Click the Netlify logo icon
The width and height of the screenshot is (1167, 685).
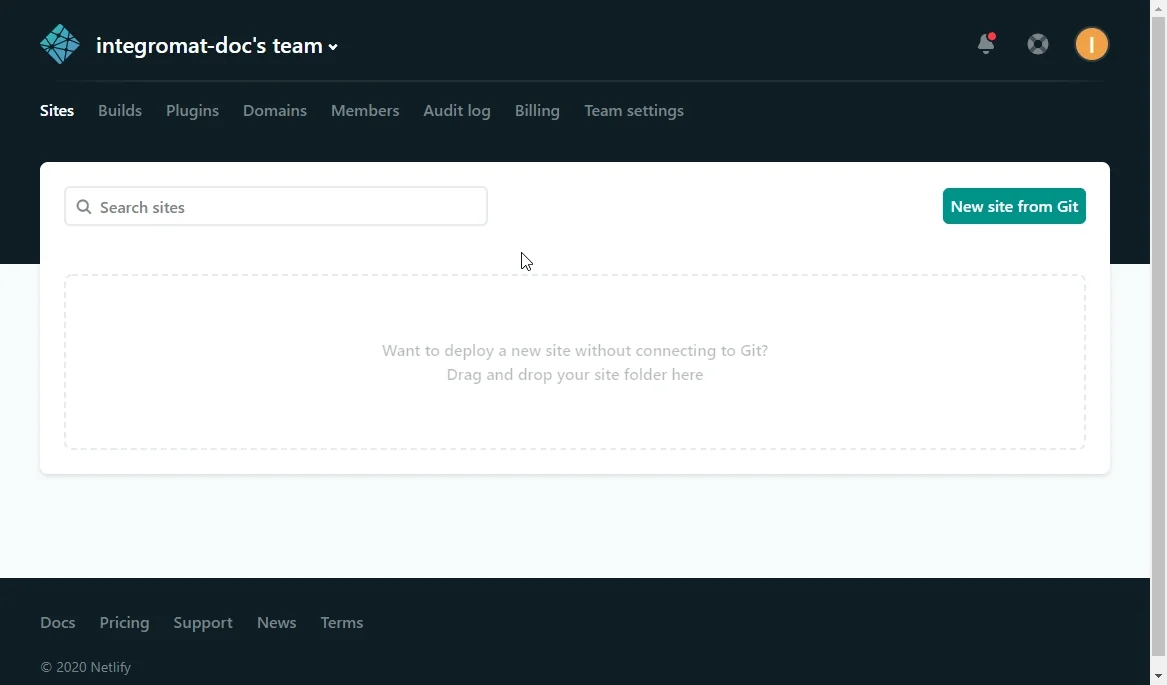tap(60, 45)
